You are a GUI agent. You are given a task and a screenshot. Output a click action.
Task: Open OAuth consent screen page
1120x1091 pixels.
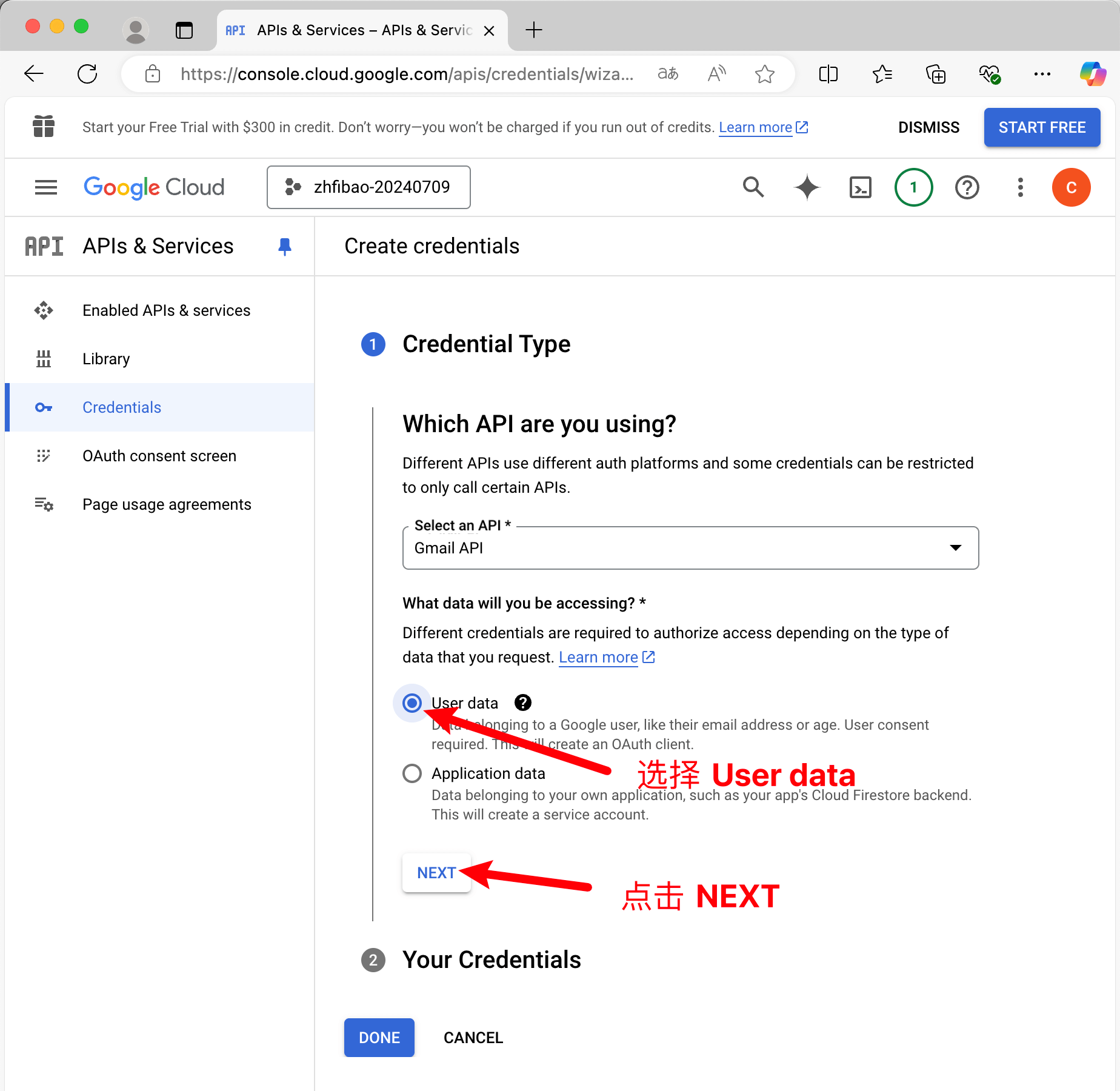point(159,456)
